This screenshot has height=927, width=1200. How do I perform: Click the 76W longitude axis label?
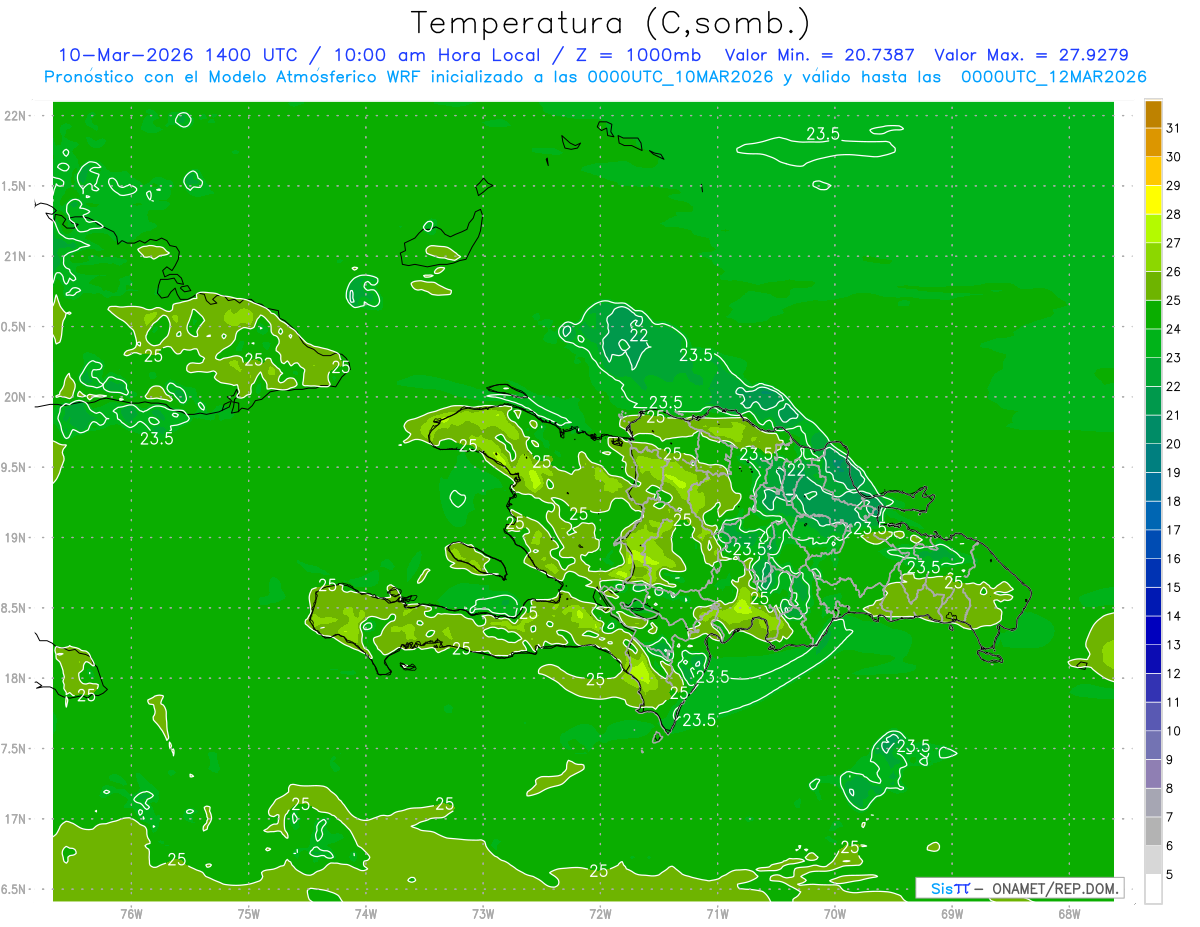pyautogui.click(x=131, y=913)
